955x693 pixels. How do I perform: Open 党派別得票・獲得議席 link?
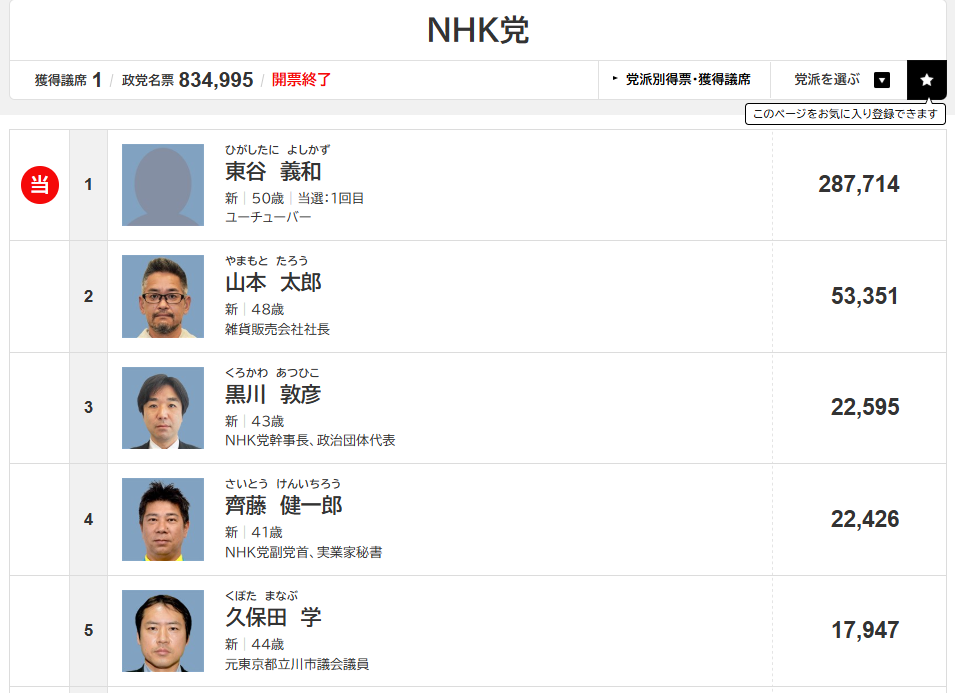(x=684, y=80)
